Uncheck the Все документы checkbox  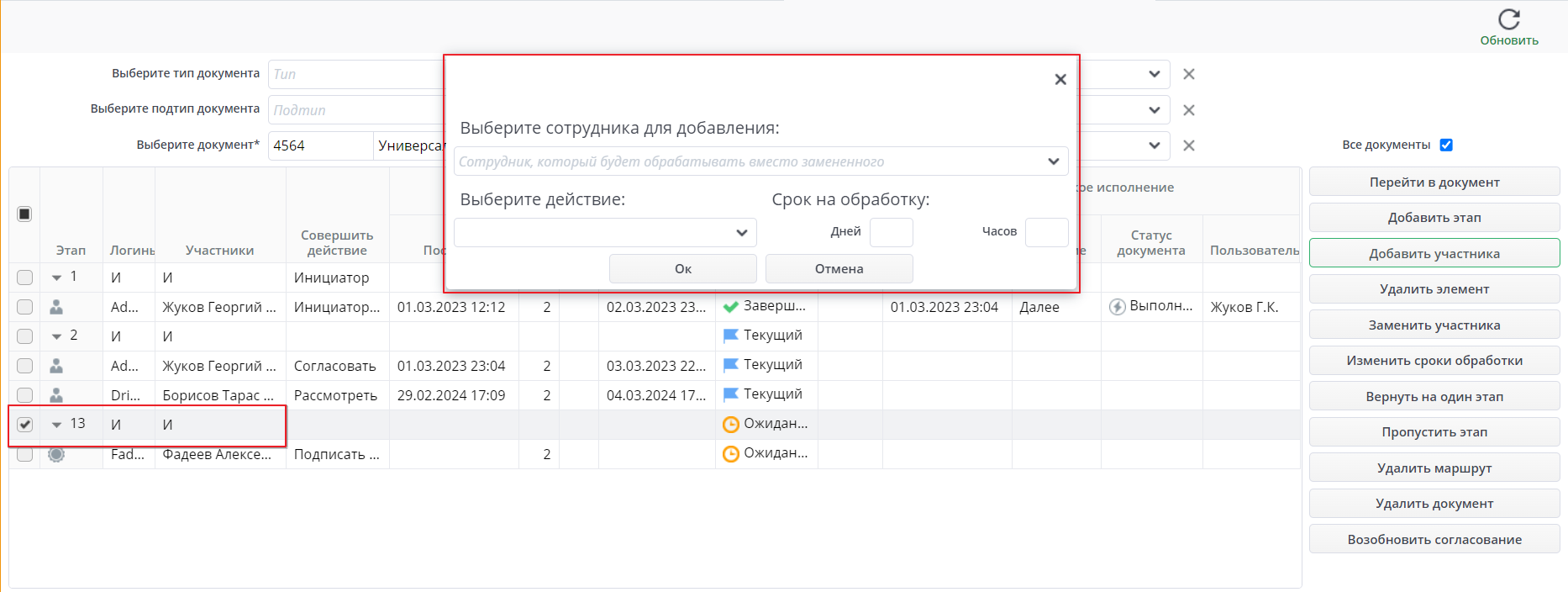tap(1446, 145)
